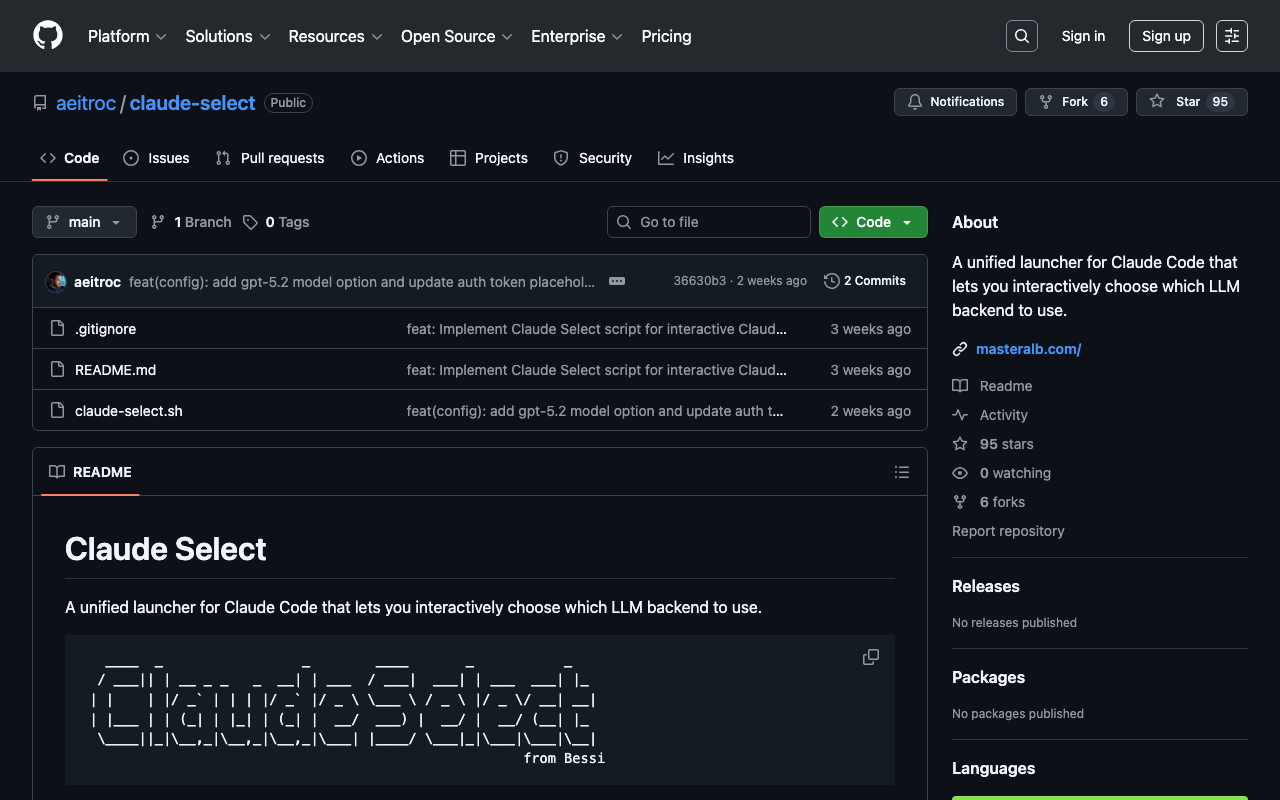This screenshot has height=800, width=1280.
Task: Switch to the Issues tab
Action: click(x=156, y=158)
